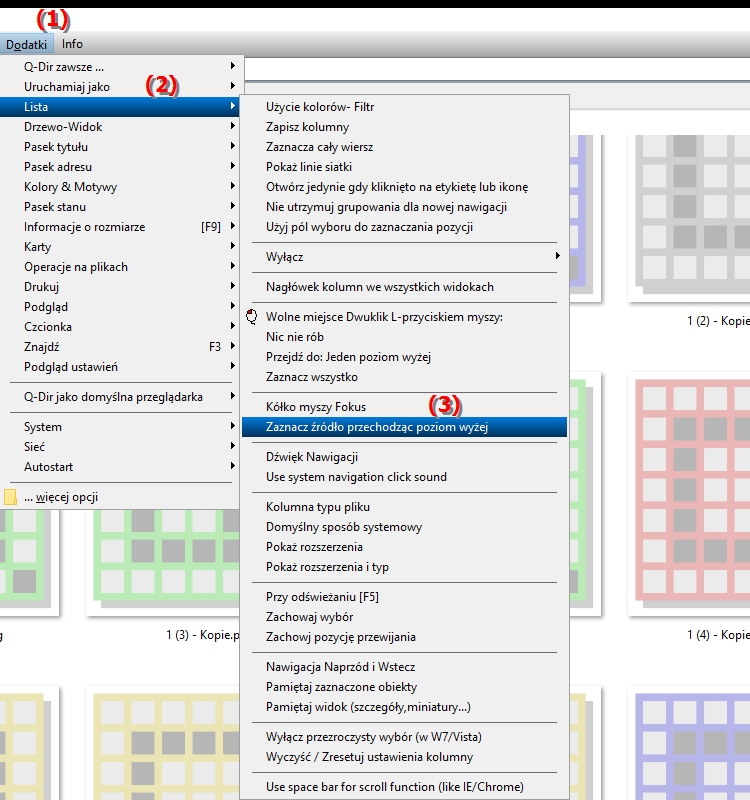Open 'Podgląd ustawień' submenu
750x800 pixels.
120,367
